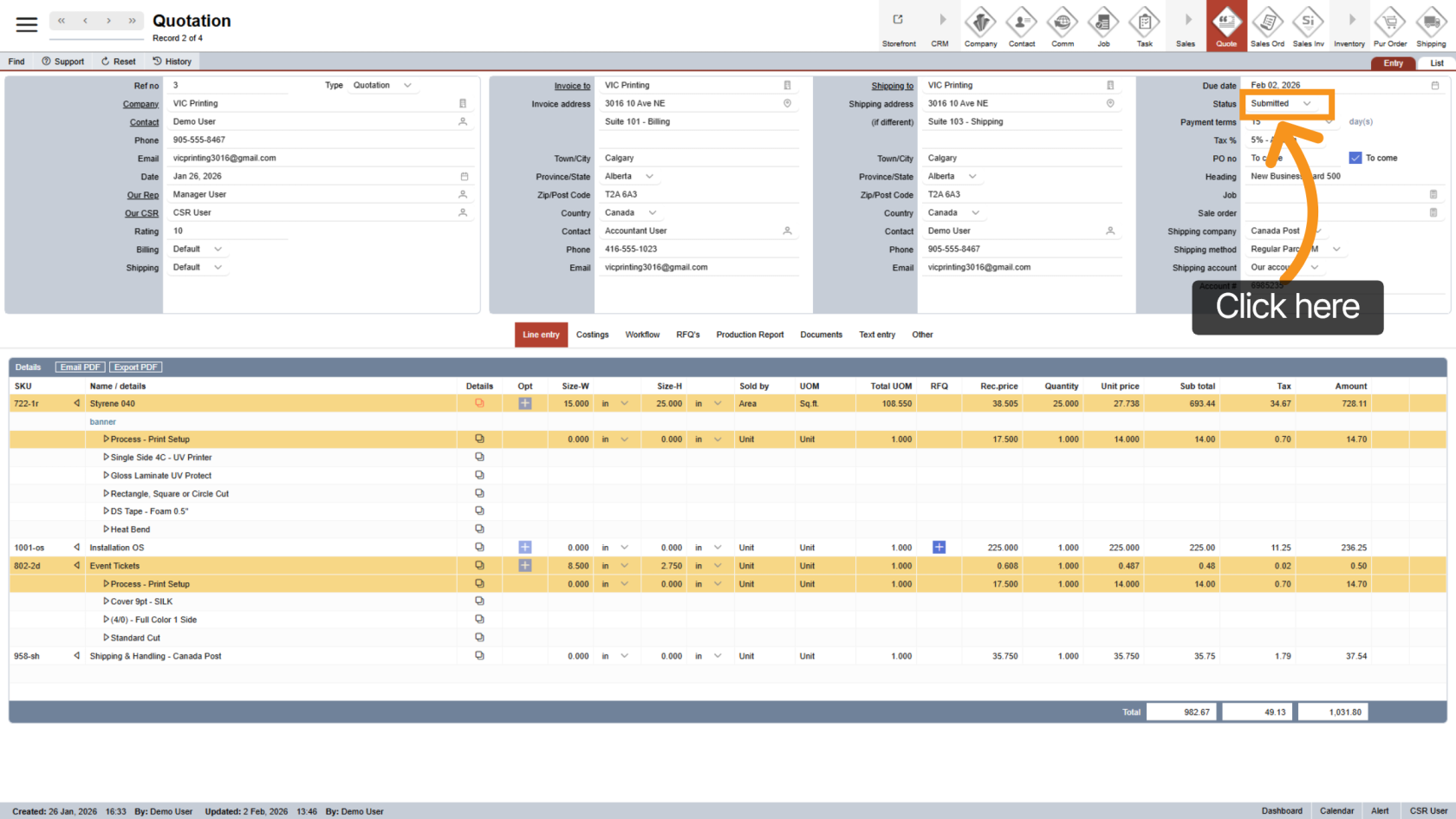Open the Due date calendar picker

pyautogui.click(x=1434, y=86)
